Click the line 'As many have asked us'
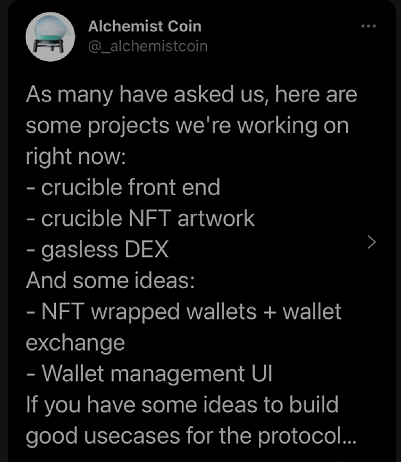The height and width of the screenshot is (462, 401). (191, 95)
